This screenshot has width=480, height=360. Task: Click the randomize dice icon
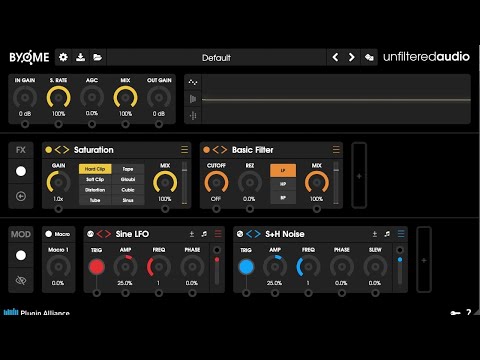[369, 57]
